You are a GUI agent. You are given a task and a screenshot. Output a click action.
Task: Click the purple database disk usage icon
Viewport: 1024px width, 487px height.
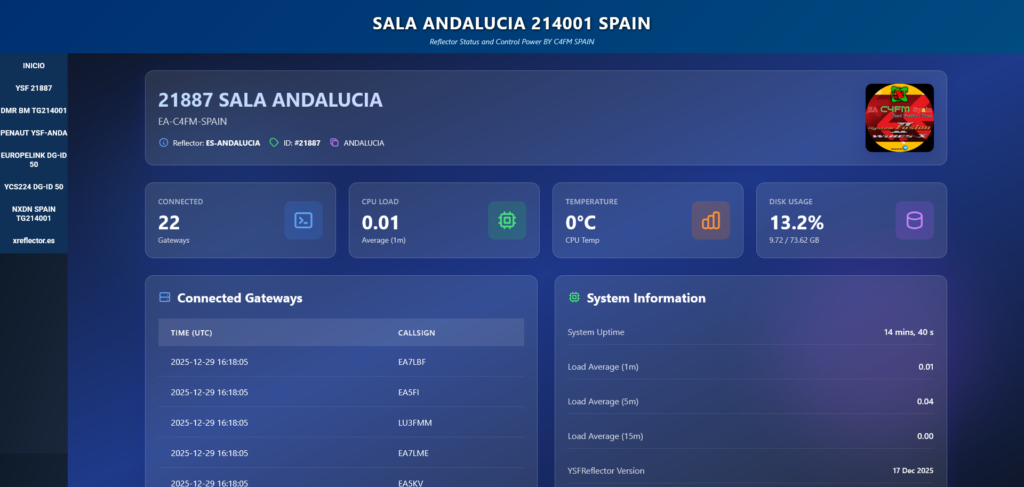[914, 220]
